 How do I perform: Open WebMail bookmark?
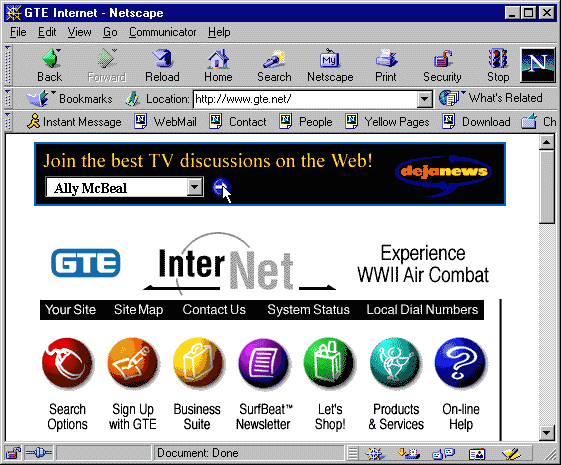[x=166, y=122]
